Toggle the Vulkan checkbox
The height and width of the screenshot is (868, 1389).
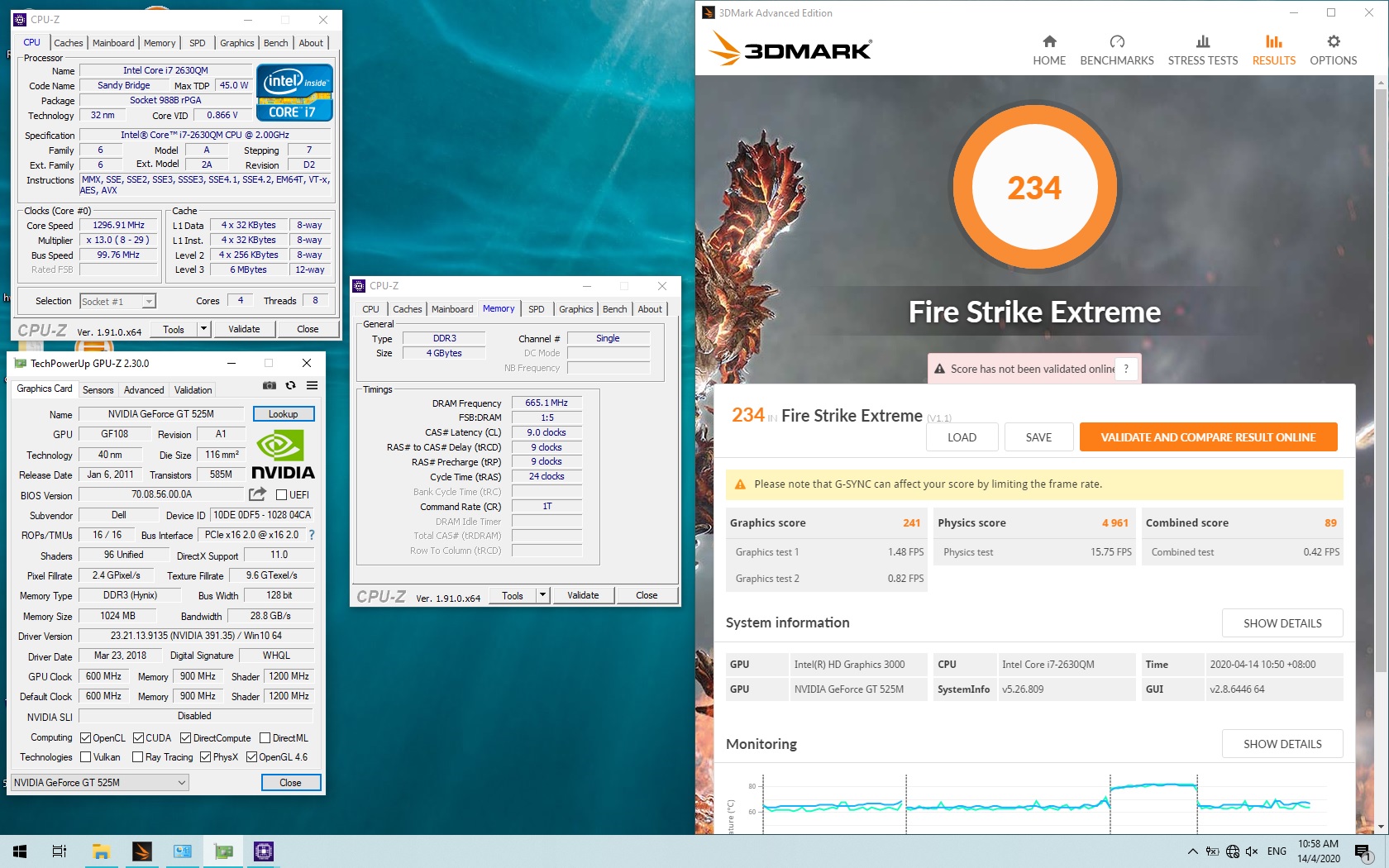85,756
